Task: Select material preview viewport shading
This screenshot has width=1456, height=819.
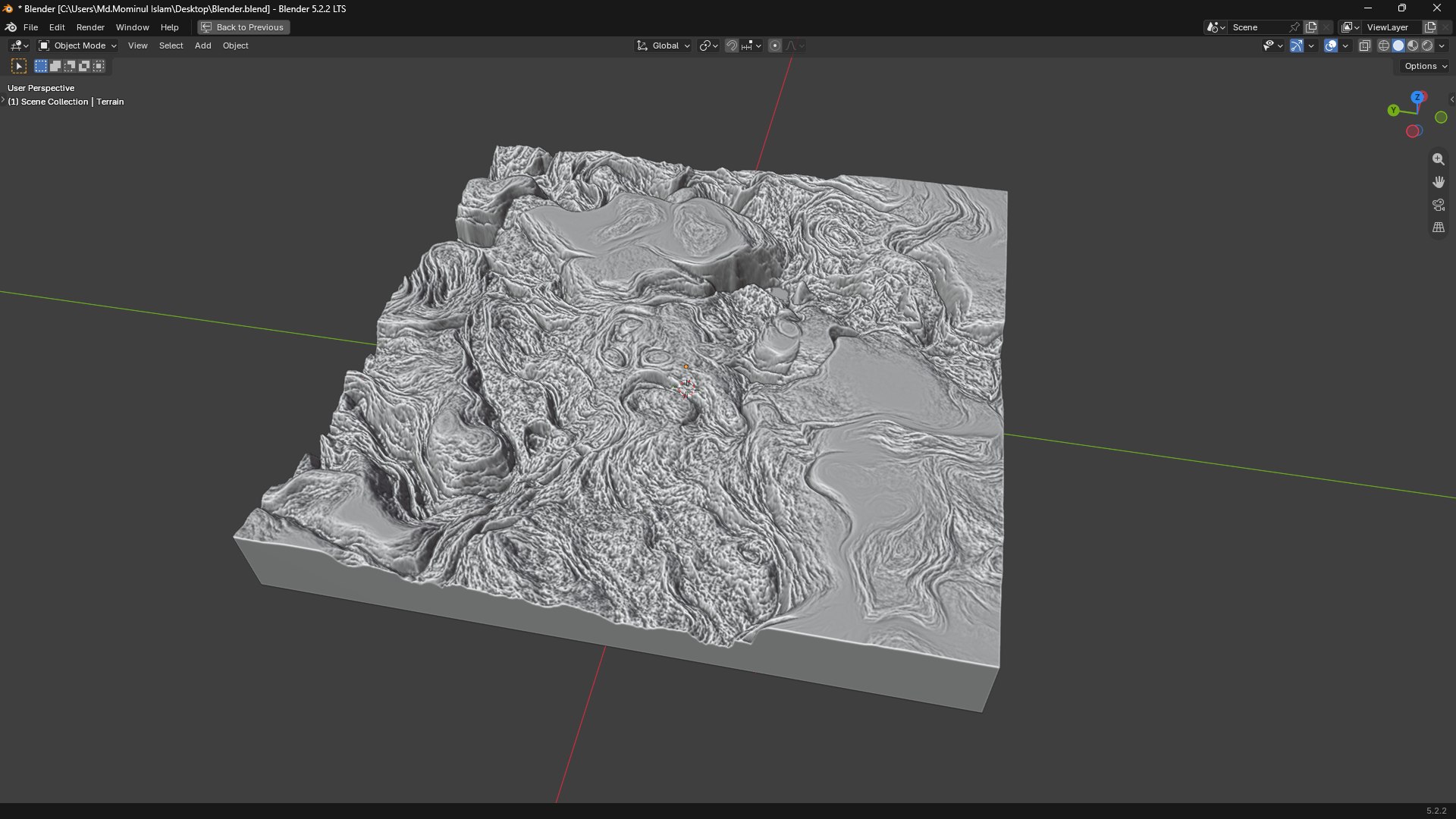Action: tap(1413, 46)
